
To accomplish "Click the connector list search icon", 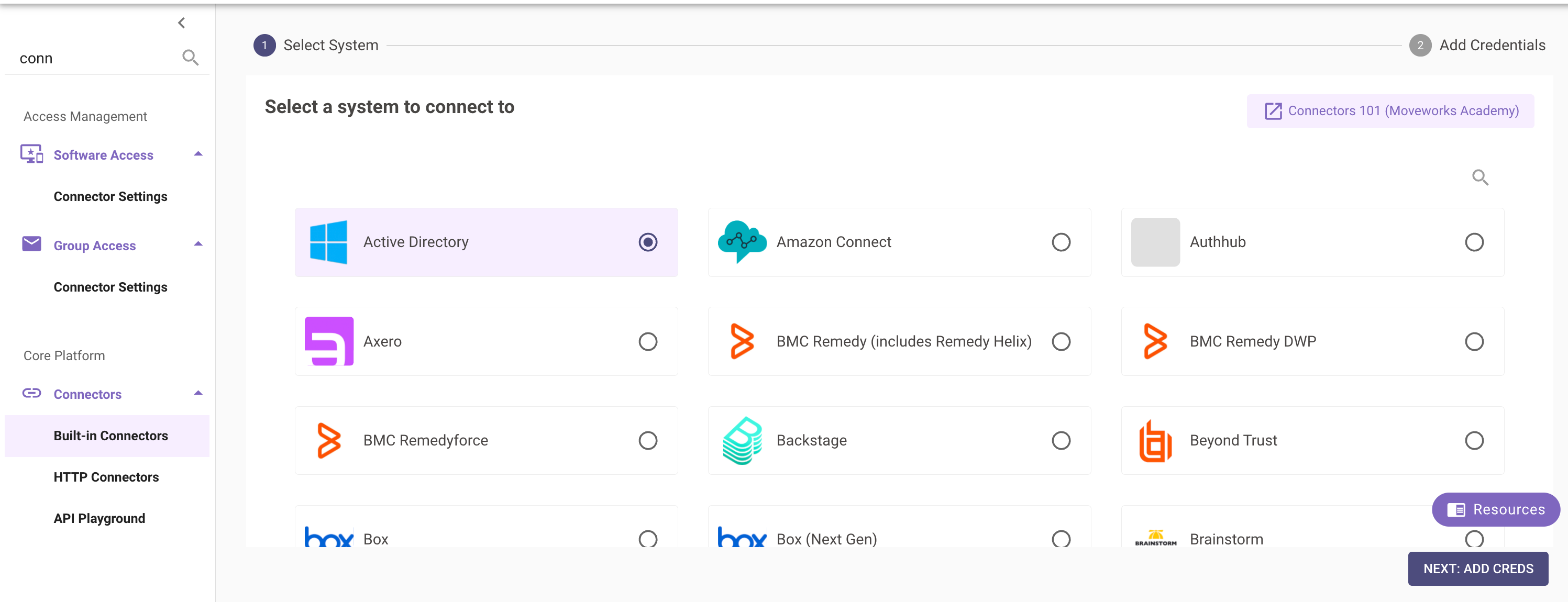I will [1479, 178].
